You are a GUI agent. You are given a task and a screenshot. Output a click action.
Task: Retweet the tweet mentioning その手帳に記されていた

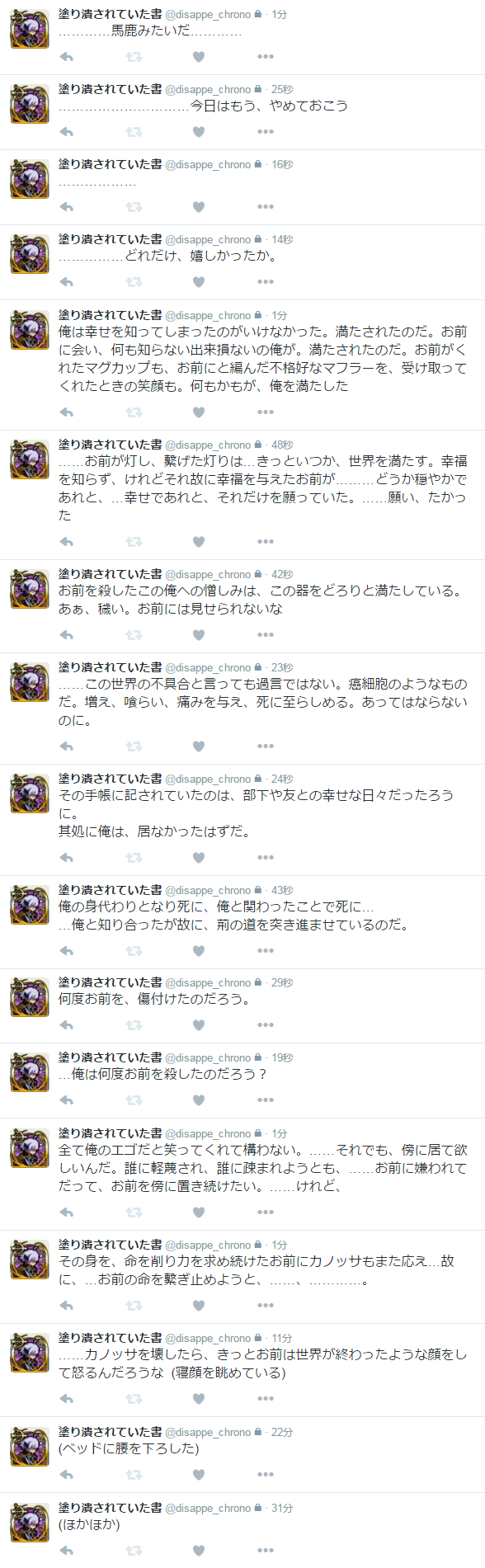[134, 858]
